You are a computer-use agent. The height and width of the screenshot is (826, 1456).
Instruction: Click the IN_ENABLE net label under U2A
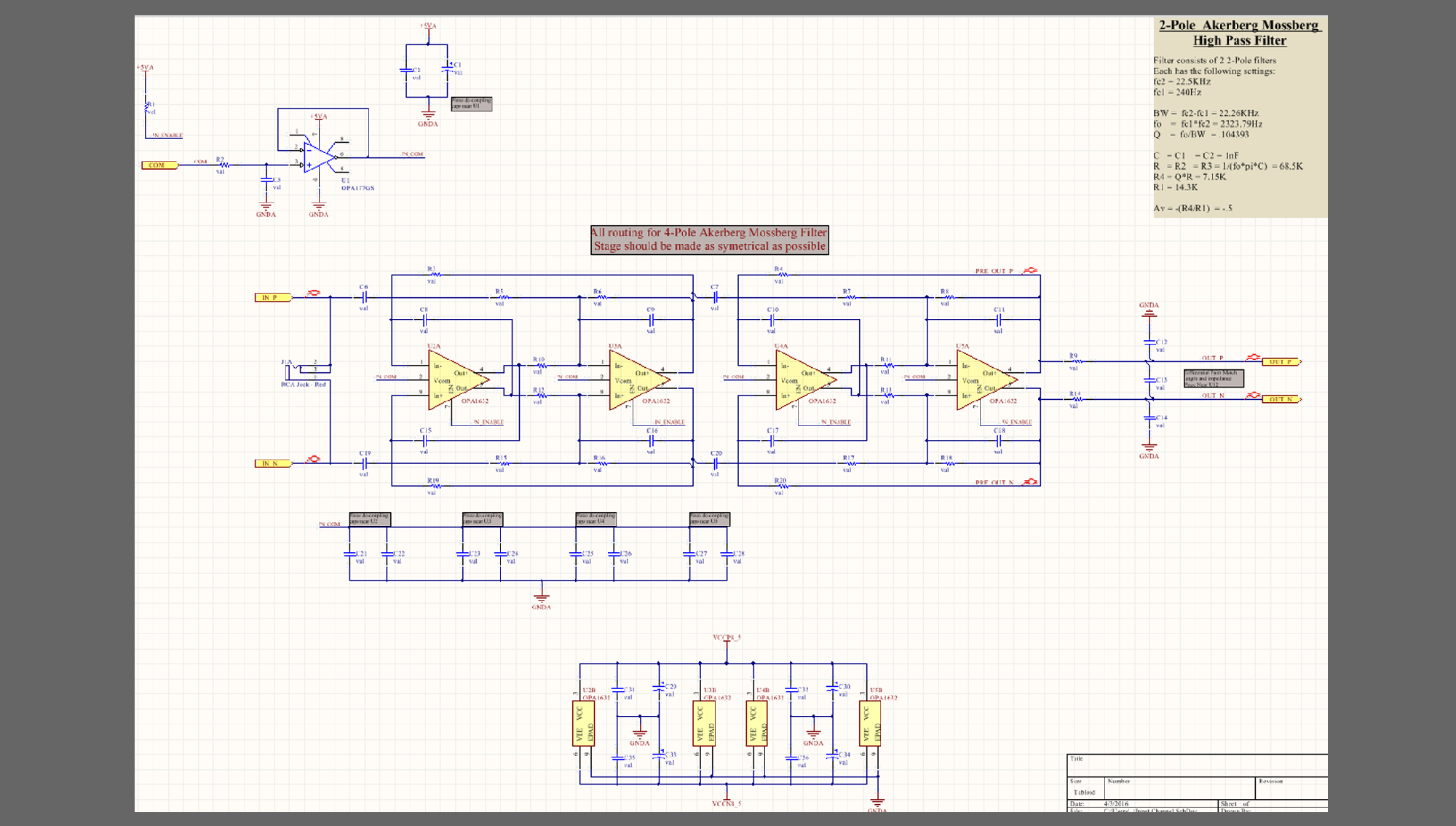pyautogui.click(x=488, y=422)
